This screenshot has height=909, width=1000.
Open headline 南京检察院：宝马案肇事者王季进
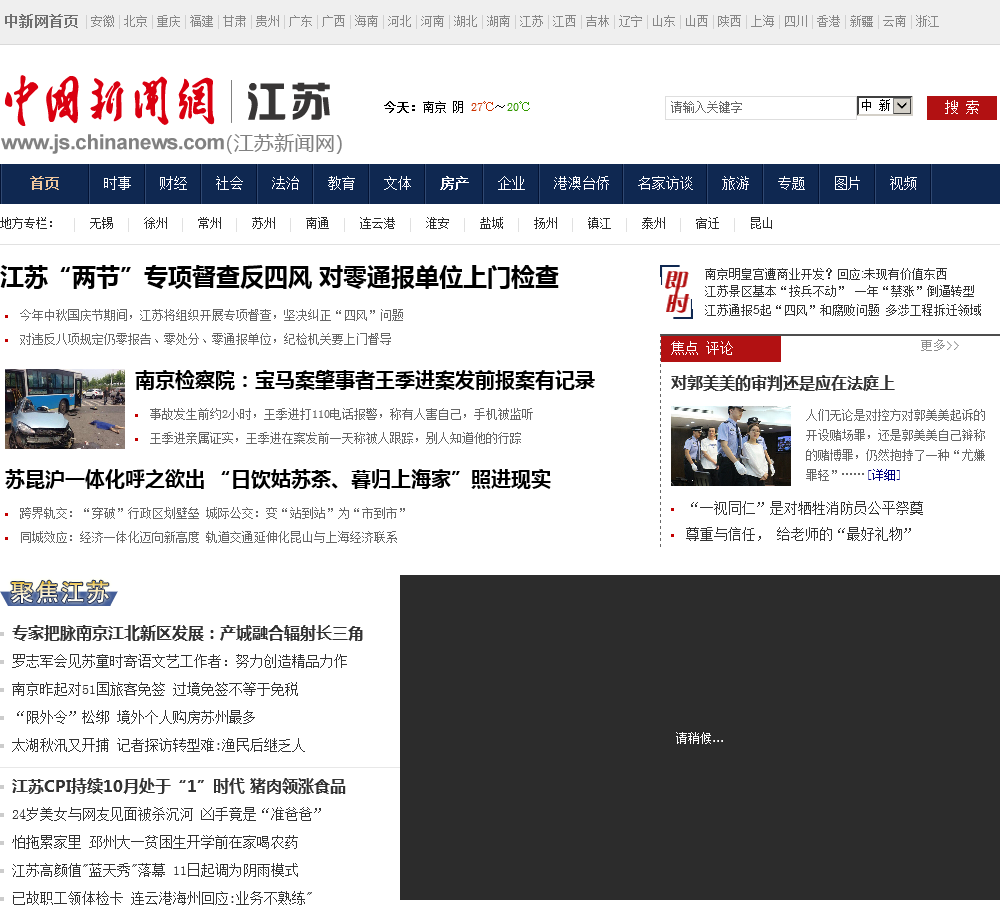coord(365,381)
